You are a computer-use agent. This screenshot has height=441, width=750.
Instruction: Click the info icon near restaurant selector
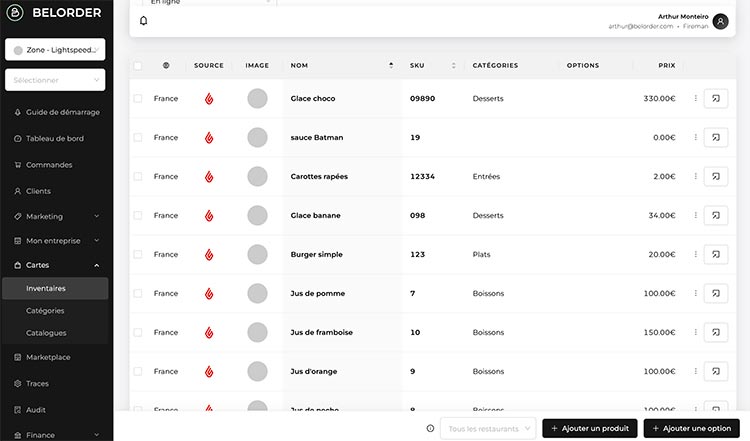430,429
